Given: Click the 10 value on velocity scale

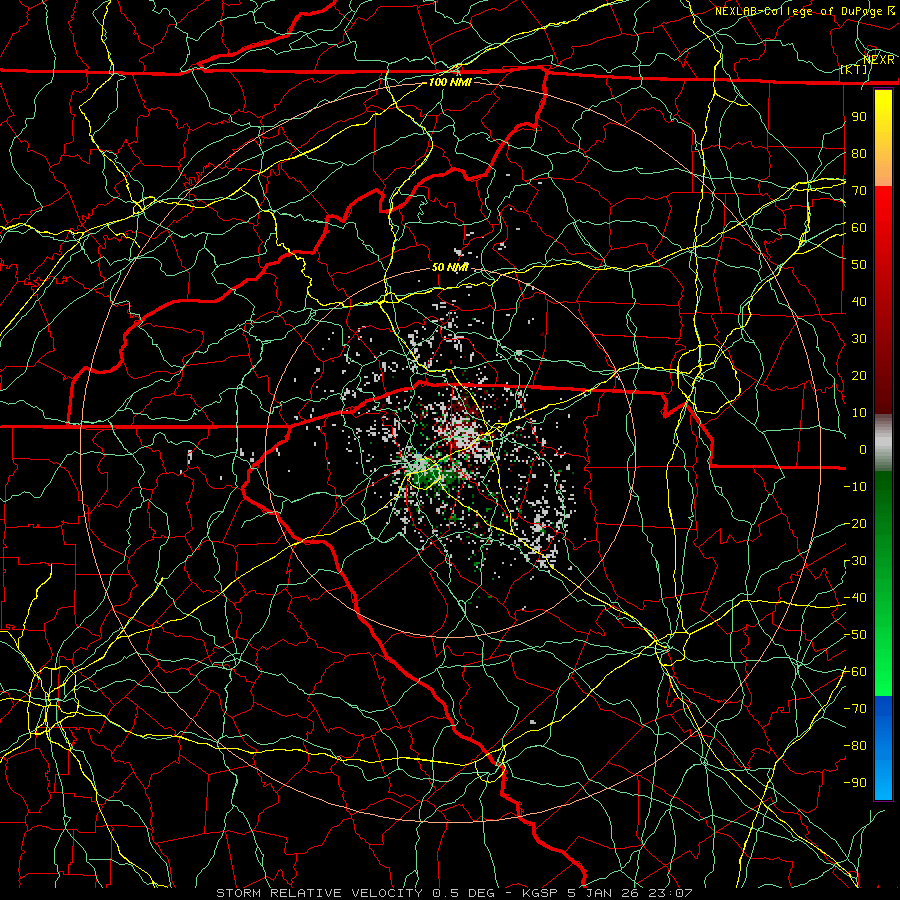Looking at the screenshot, I should (859, 413).
